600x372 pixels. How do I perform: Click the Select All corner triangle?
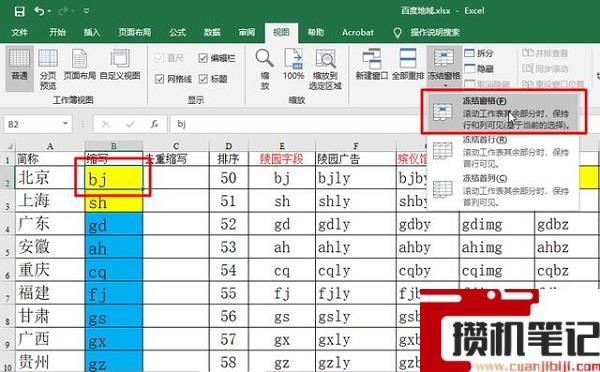click(x=10, y=146)
